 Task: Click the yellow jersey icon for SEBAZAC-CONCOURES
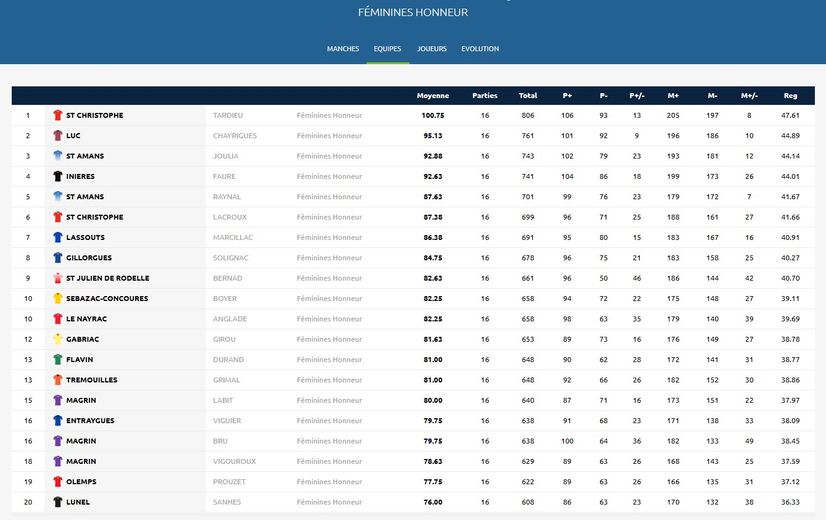pyautogui.click(x=58, y=299)
